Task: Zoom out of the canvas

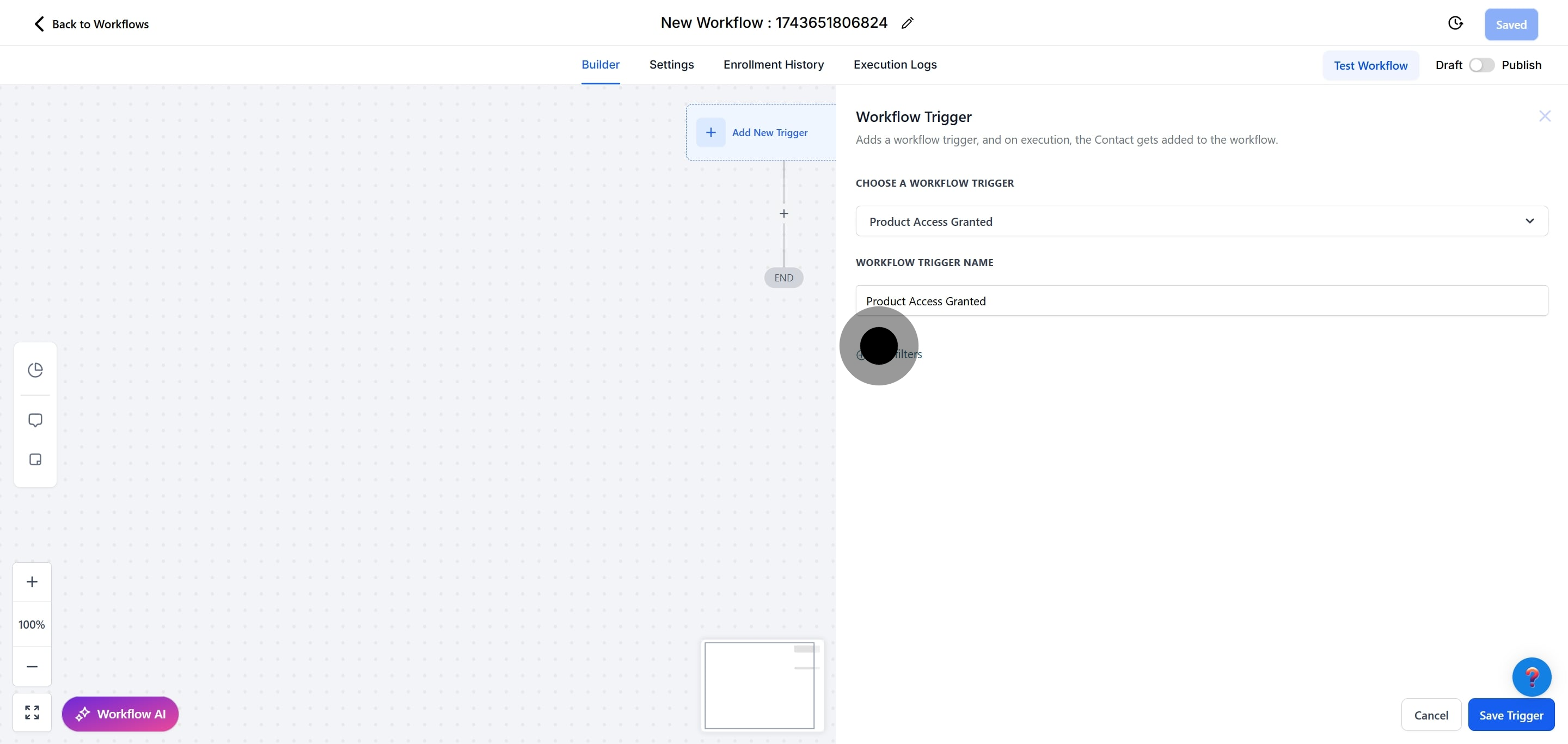Action: click(x=32, y=666)
